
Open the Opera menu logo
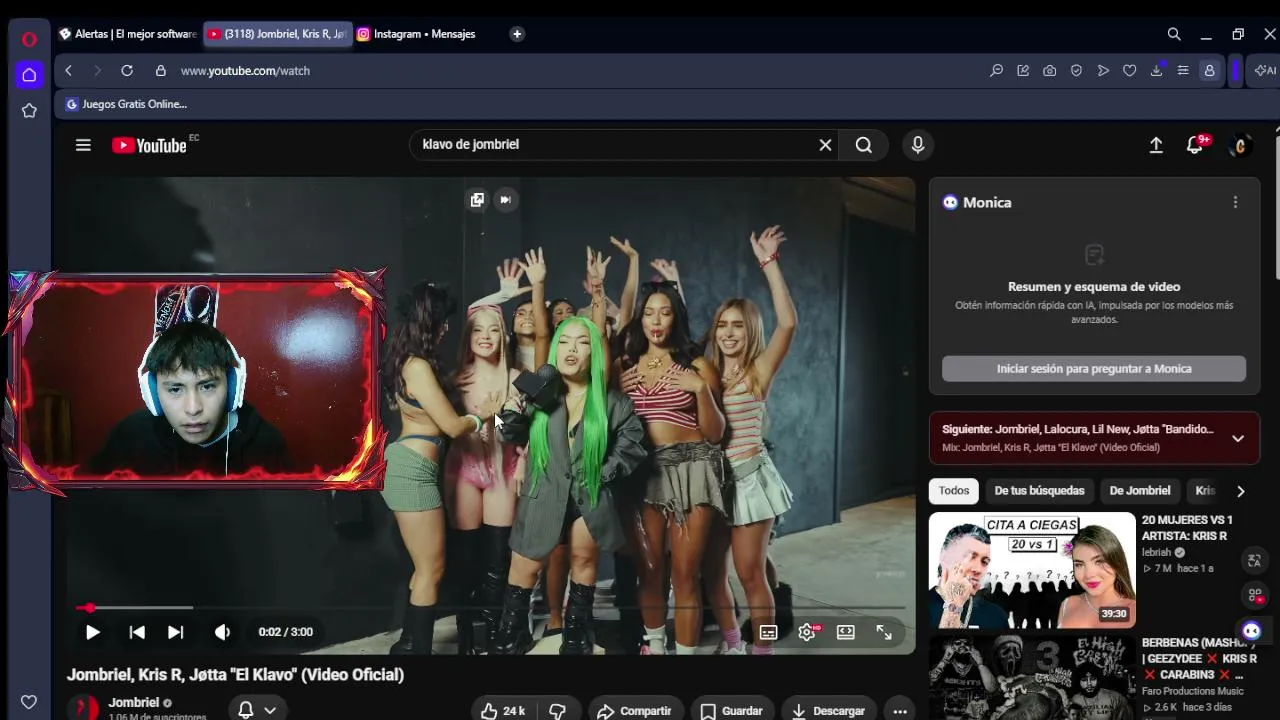coord(29,39)
